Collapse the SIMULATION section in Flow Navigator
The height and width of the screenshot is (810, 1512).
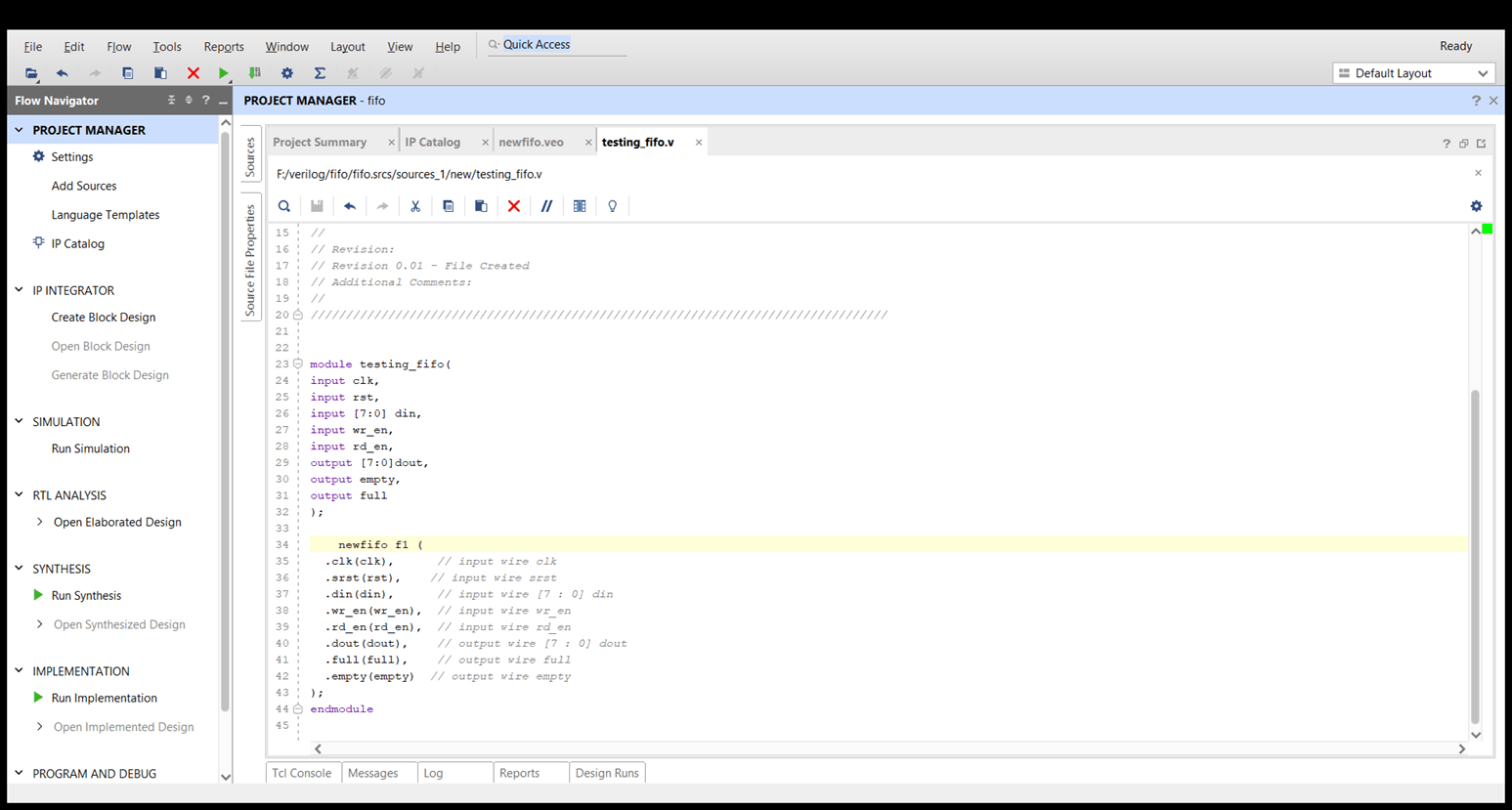click(19, 422)
